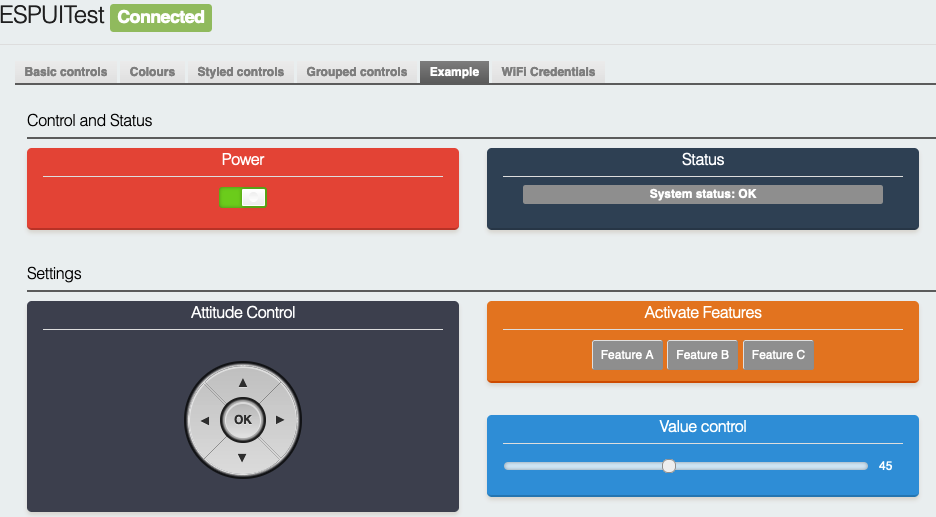
Task: Activate Feature B
Action: pos(702,355)
